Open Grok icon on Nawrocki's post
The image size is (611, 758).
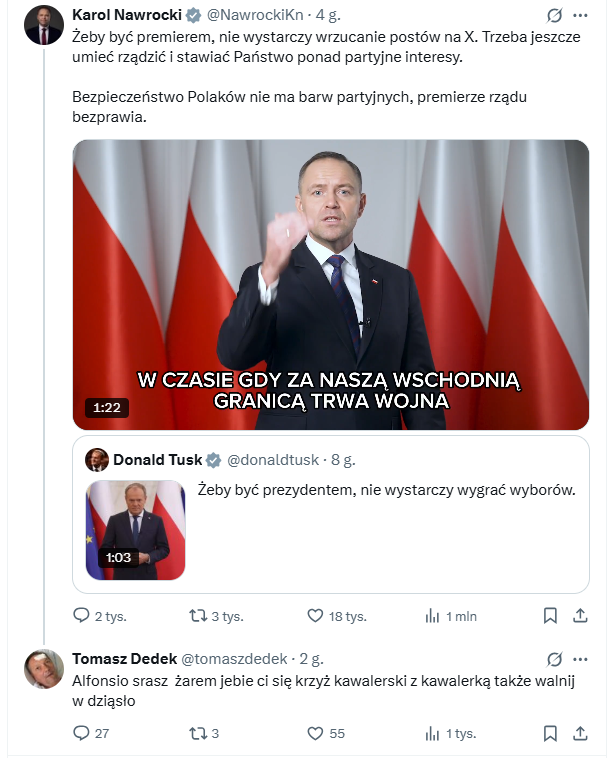[555, 16]
